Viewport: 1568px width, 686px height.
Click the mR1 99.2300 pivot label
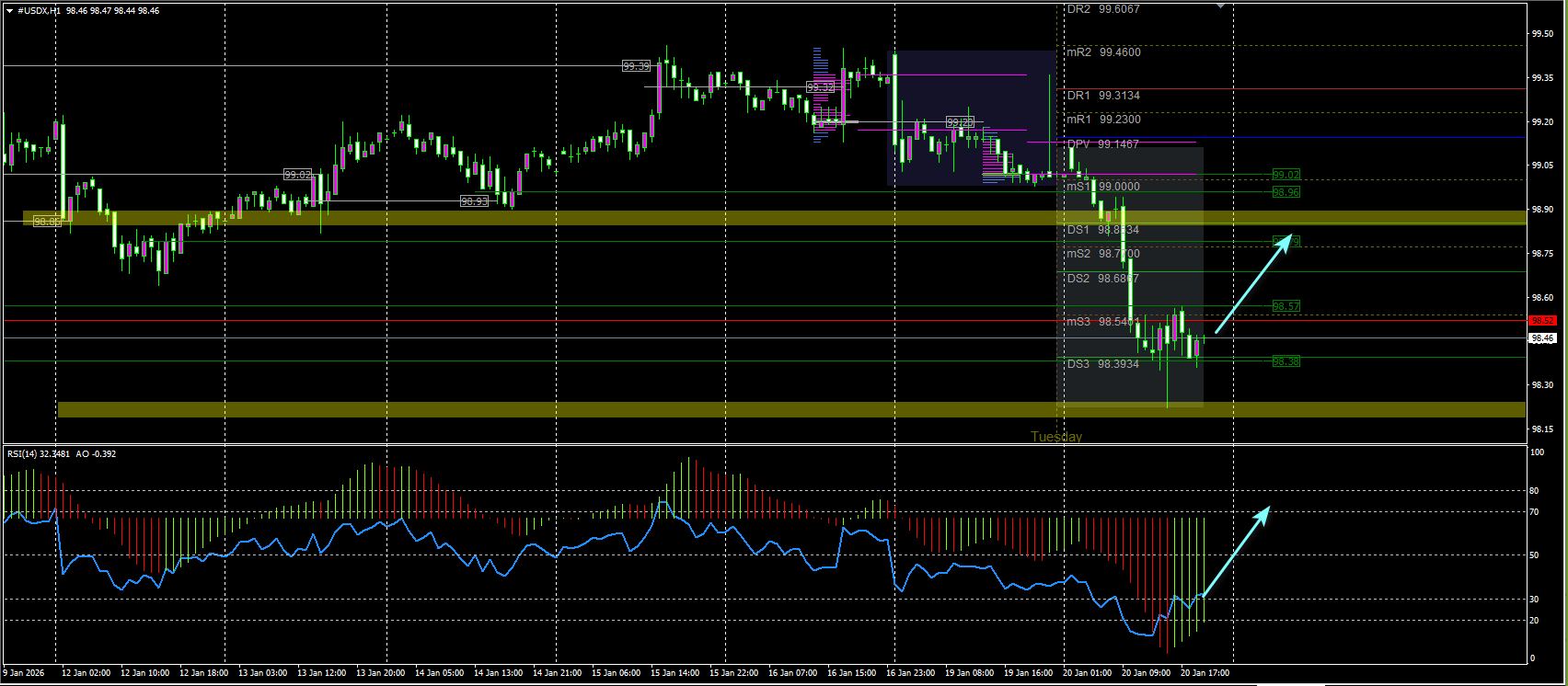point(1102,120)
